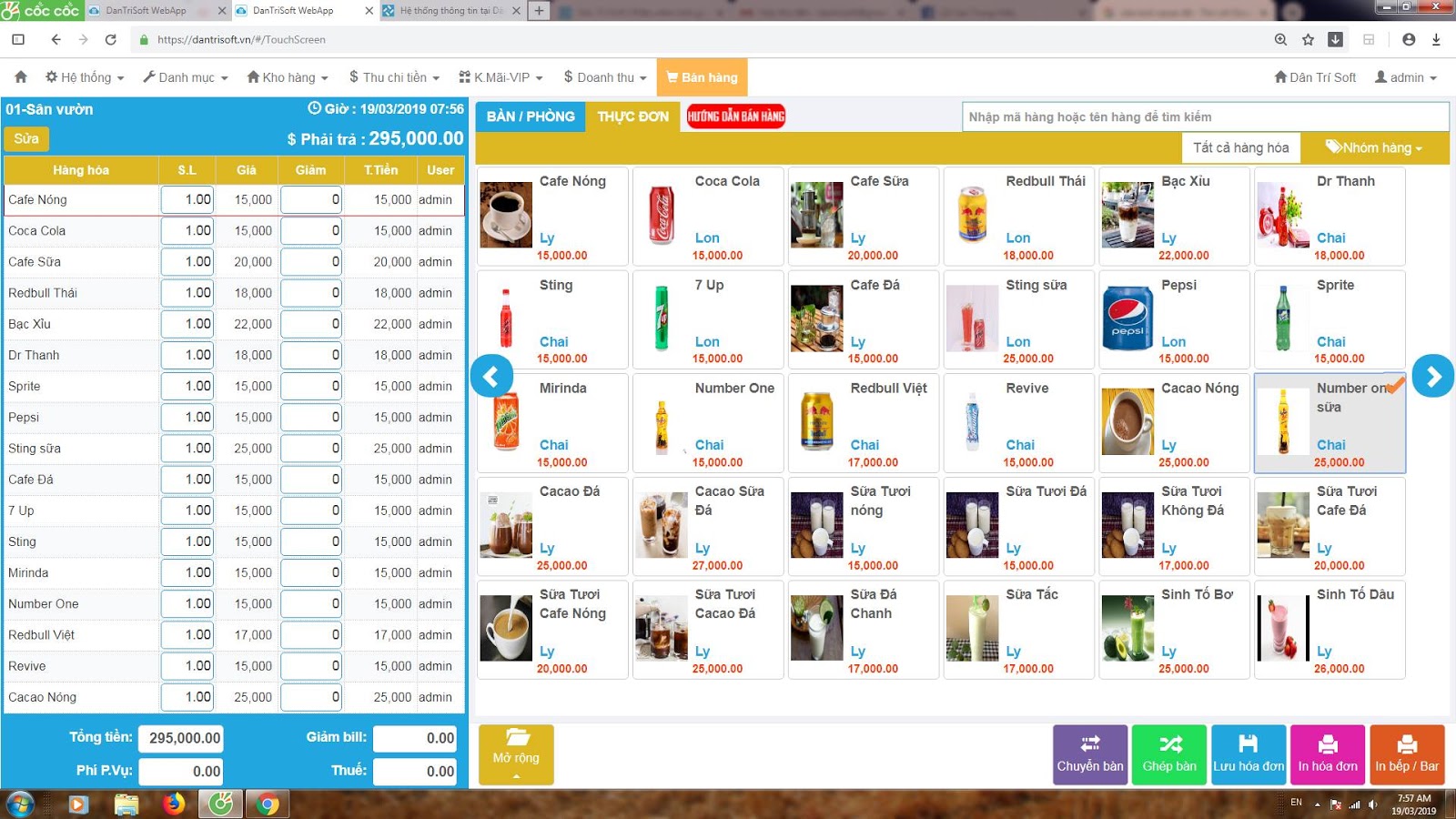Select the Dr Thanh product card
1456x819 pixels.
tap(1330, 217)
